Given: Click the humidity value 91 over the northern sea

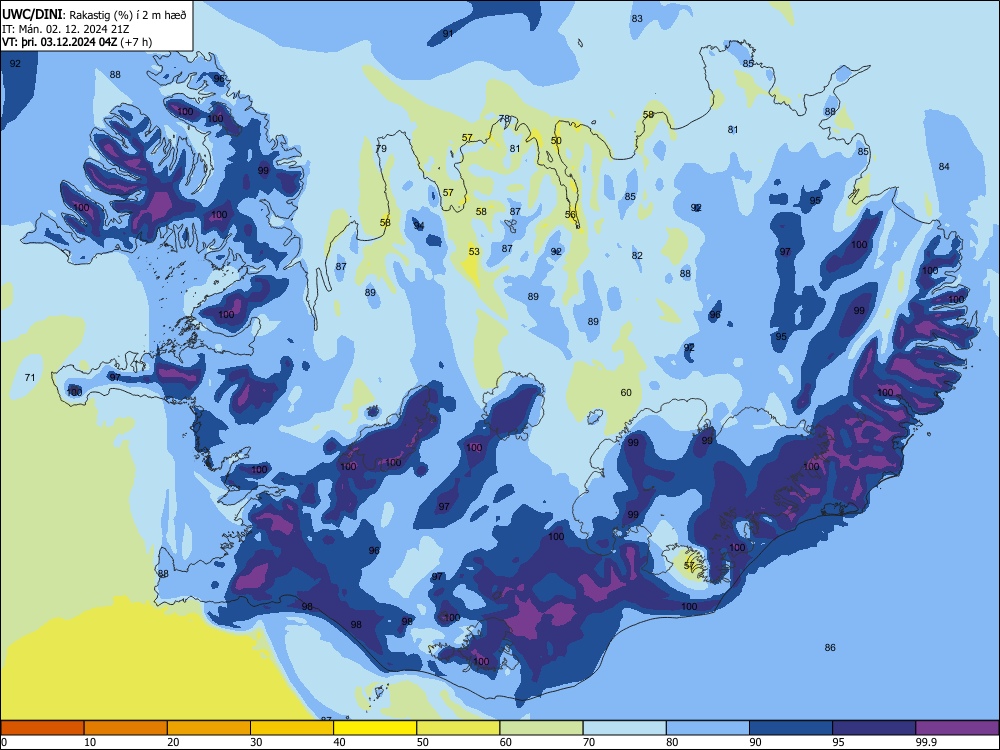Looking at the screenshot, I should click(x=448, y=33).
